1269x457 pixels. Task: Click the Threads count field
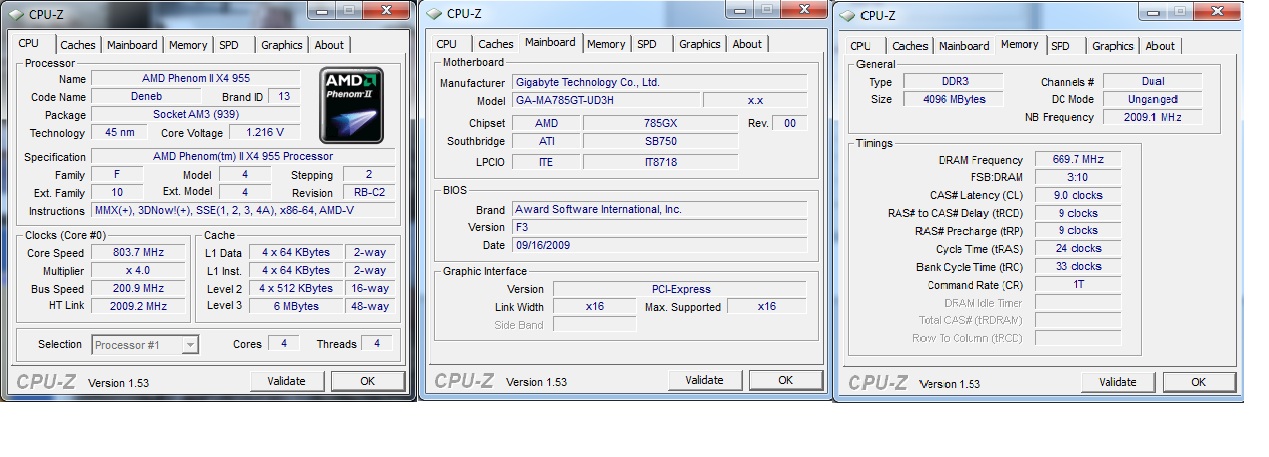pyautogui.click(x=377, y=344)
